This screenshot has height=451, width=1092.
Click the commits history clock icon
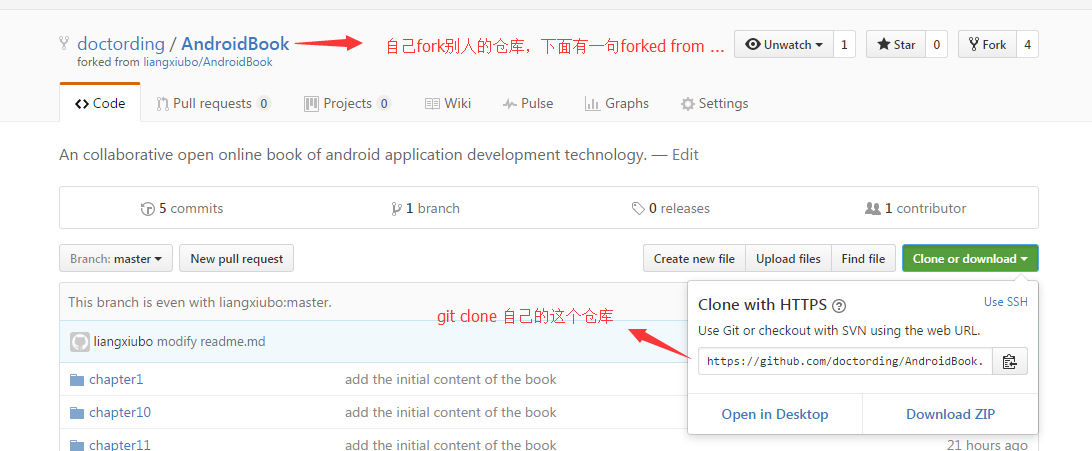pyautogui.click(x=148, y=208)
